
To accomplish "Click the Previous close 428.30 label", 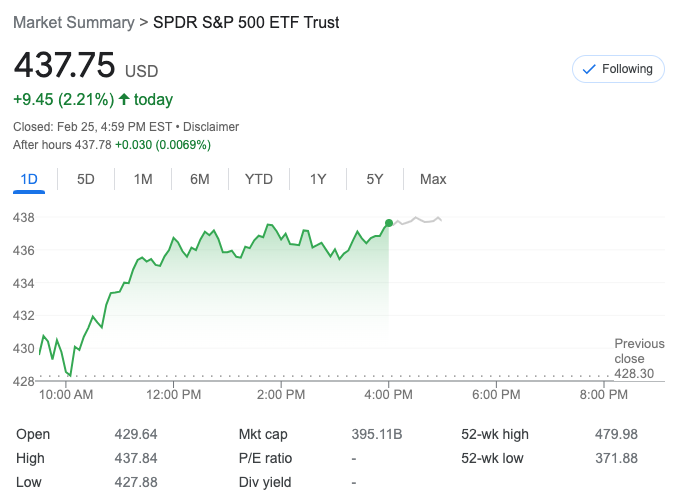I will (638, 358).
